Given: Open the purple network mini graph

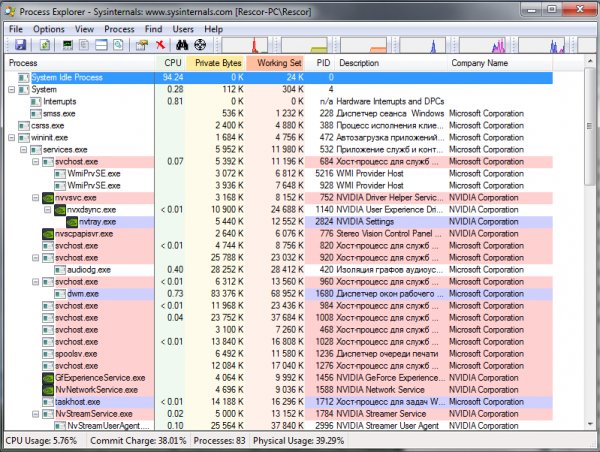Looking at the screenshot, I should pos(482,45).
